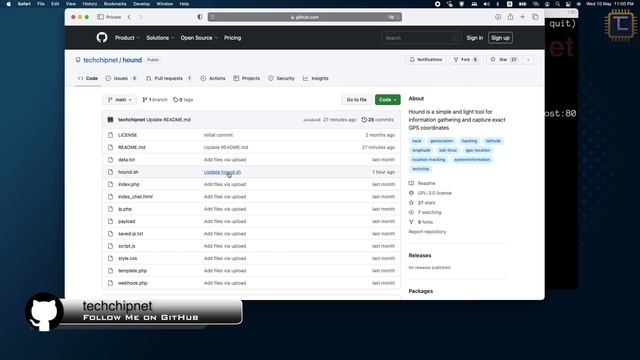Image resolution: width=640 pixels, height=360 pixels.
Task: Open the 25 commits history link
Action: [x=378, y=120]
